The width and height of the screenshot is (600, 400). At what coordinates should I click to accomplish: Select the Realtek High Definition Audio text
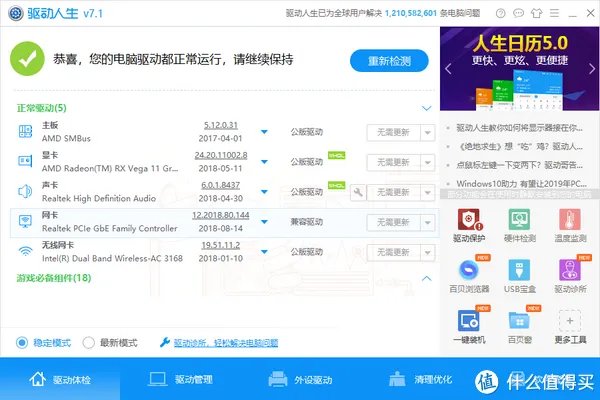[99, 198]
